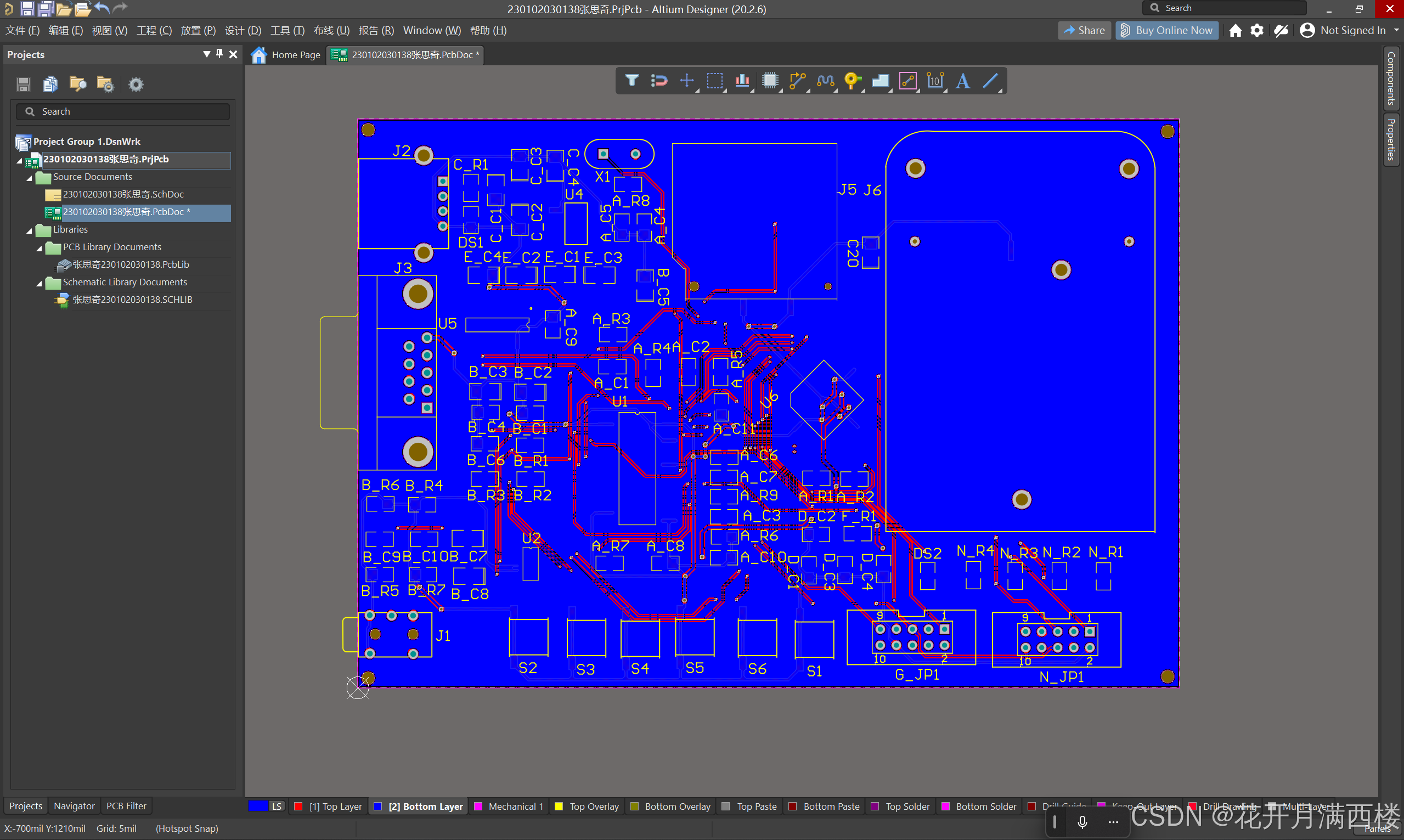The width and height of the screenshot is (1404, 840).
Task: Open the 布线 (U) menu
Action: tap(331, 31)
